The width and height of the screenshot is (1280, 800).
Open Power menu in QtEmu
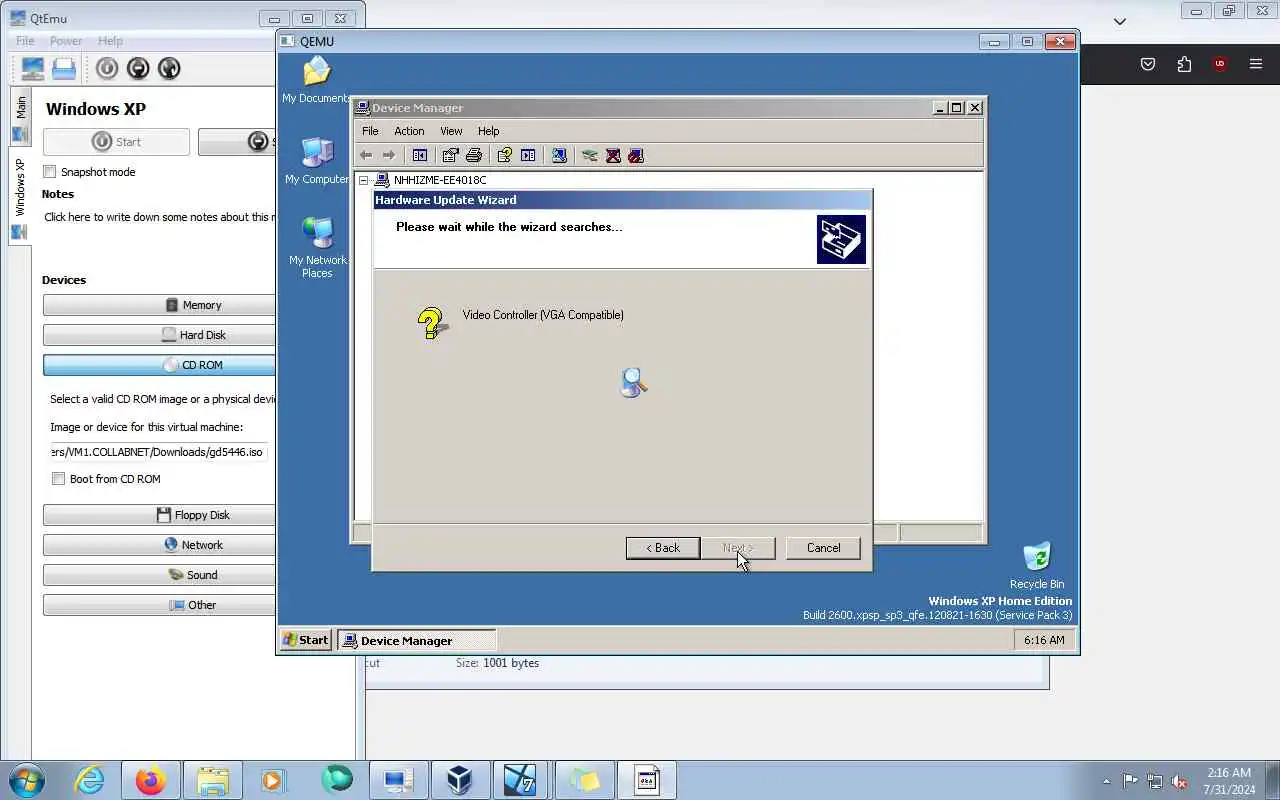pyautogui.click(x=66, y=41)
